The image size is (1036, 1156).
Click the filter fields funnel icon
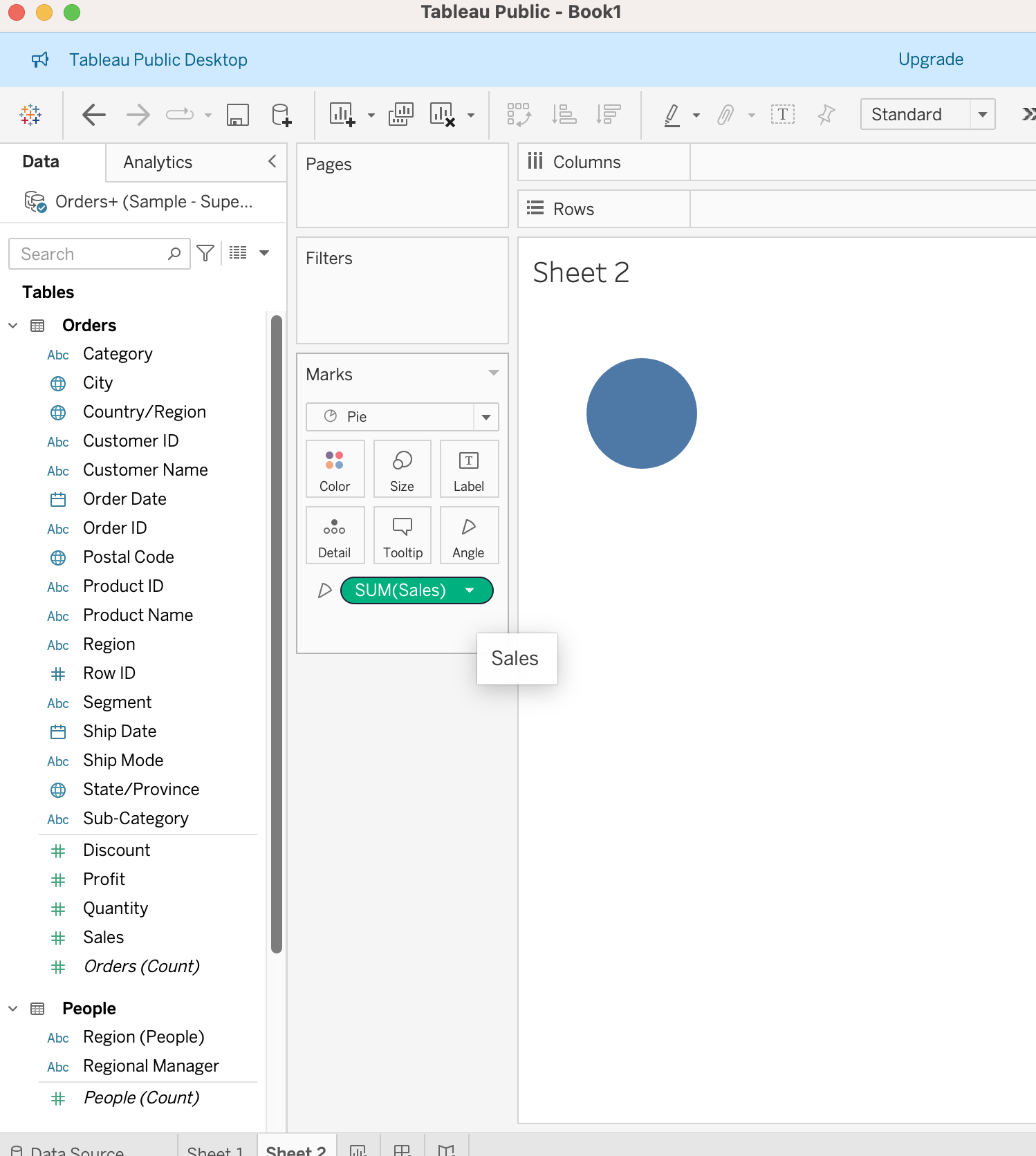(x=205, y=253)
